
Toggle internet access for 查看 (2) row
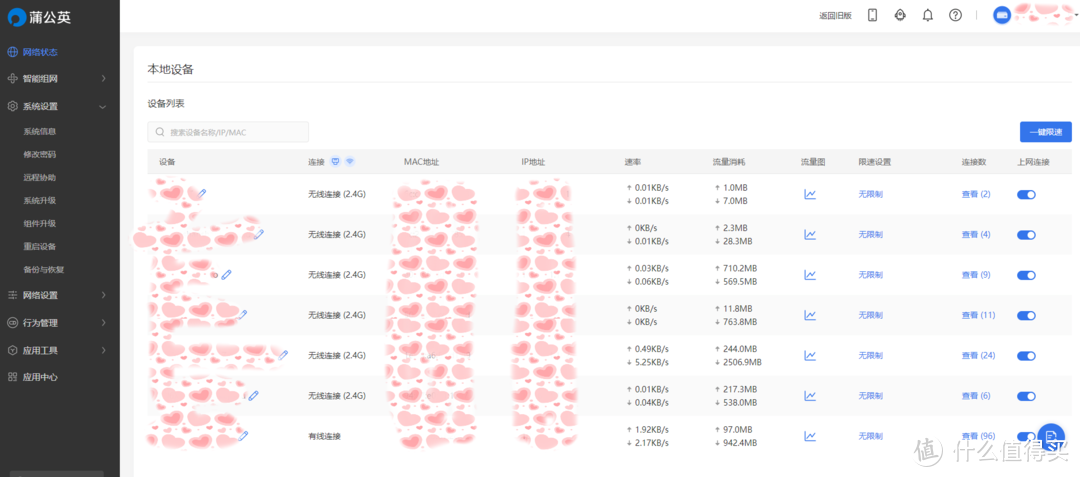click(1026, 195)
